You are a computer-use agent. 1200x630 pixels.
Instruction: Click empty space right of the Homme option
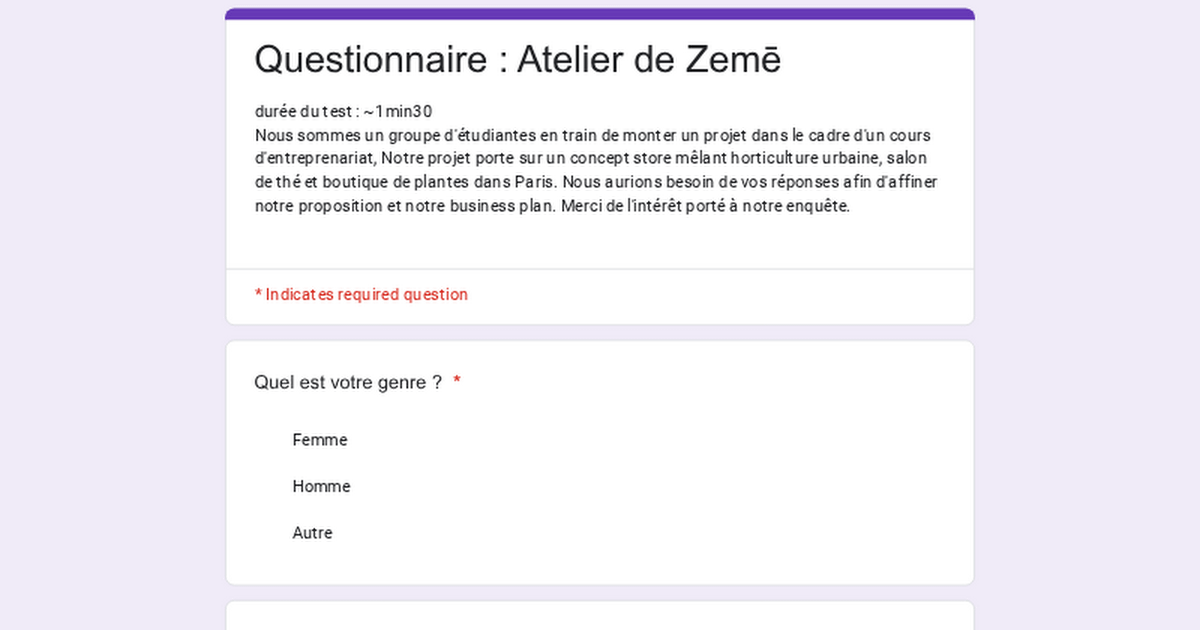coord(650,487)
